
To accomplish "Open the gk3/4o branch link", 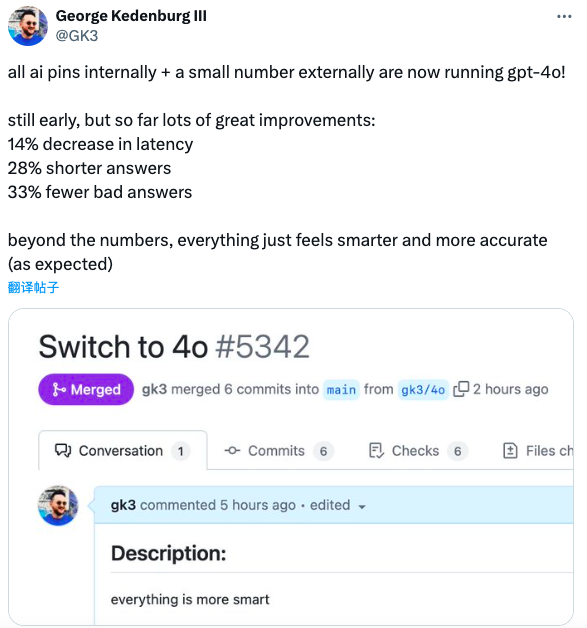I will [x=423, y=390].
